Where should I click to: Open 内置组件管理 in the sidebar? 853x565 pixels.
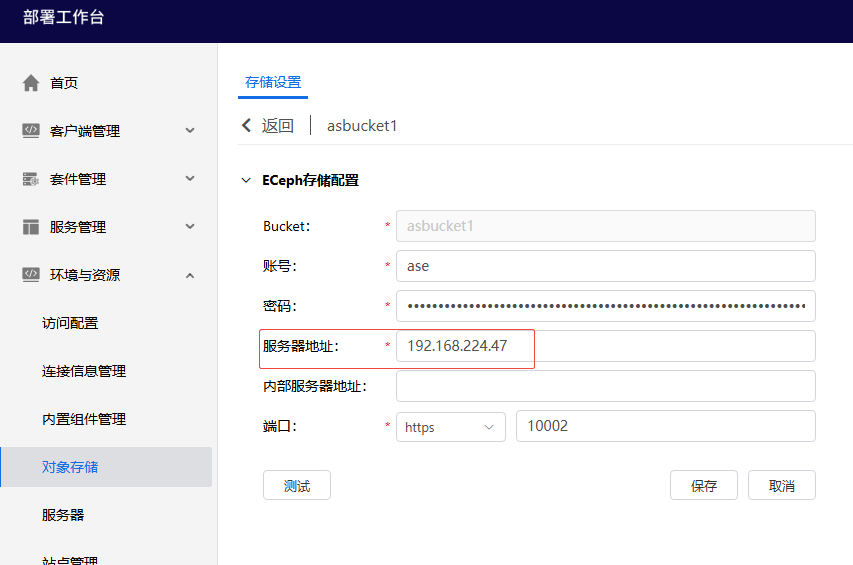[x=84, y=419]
